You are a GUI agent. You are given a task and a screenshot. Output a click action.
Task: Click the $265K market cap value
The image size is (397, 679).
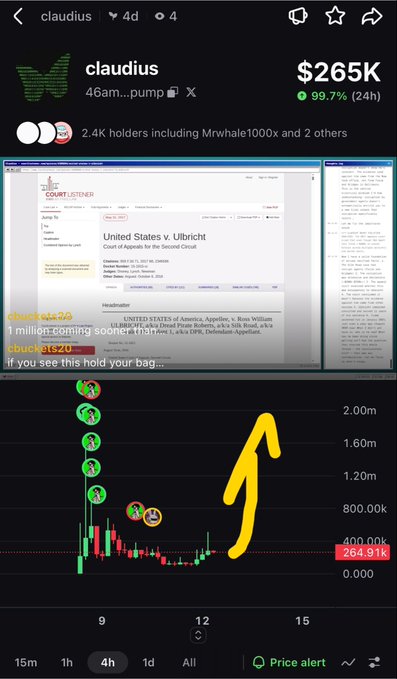click(x=339, y=72)
